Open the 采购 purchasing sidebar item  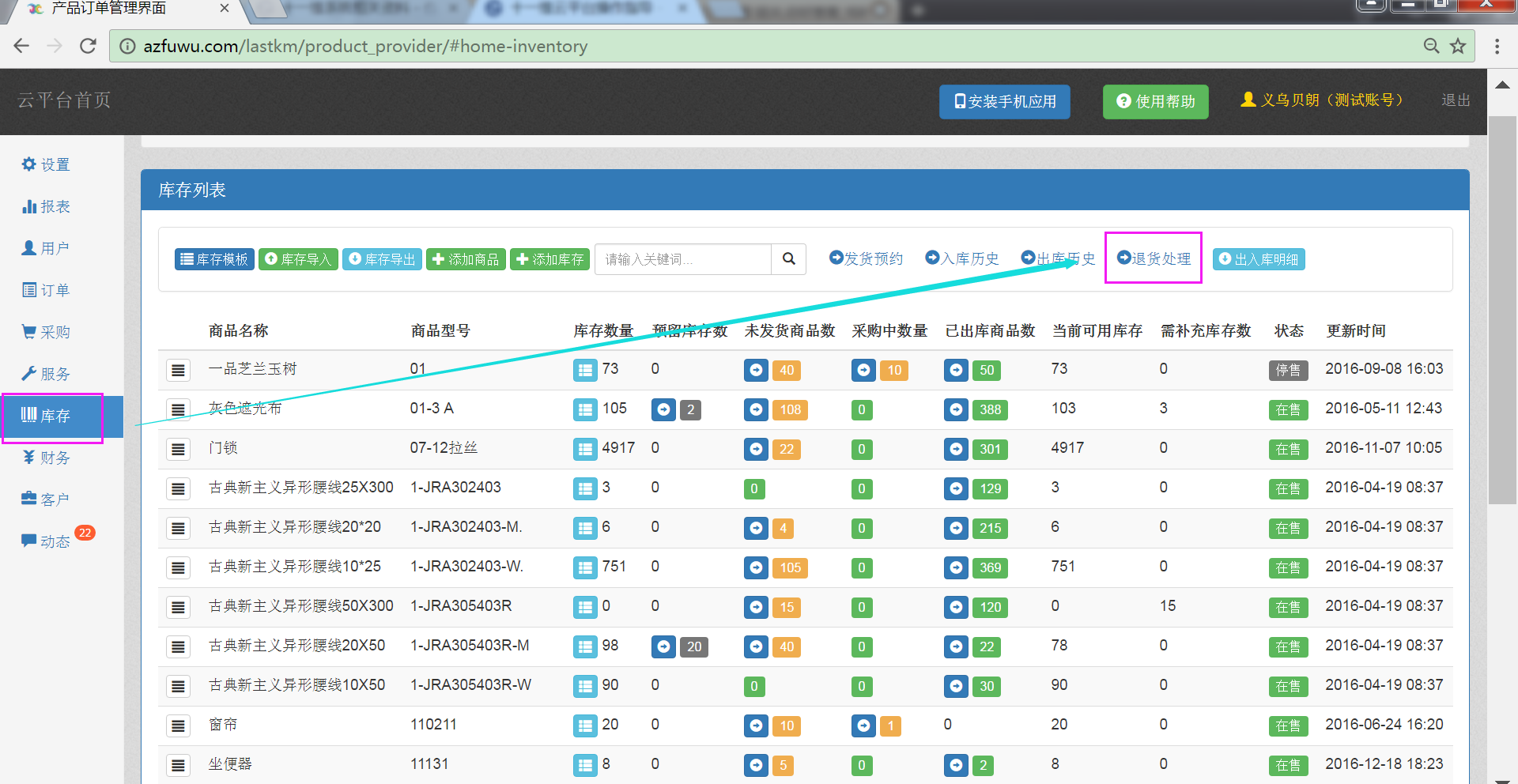46,332
